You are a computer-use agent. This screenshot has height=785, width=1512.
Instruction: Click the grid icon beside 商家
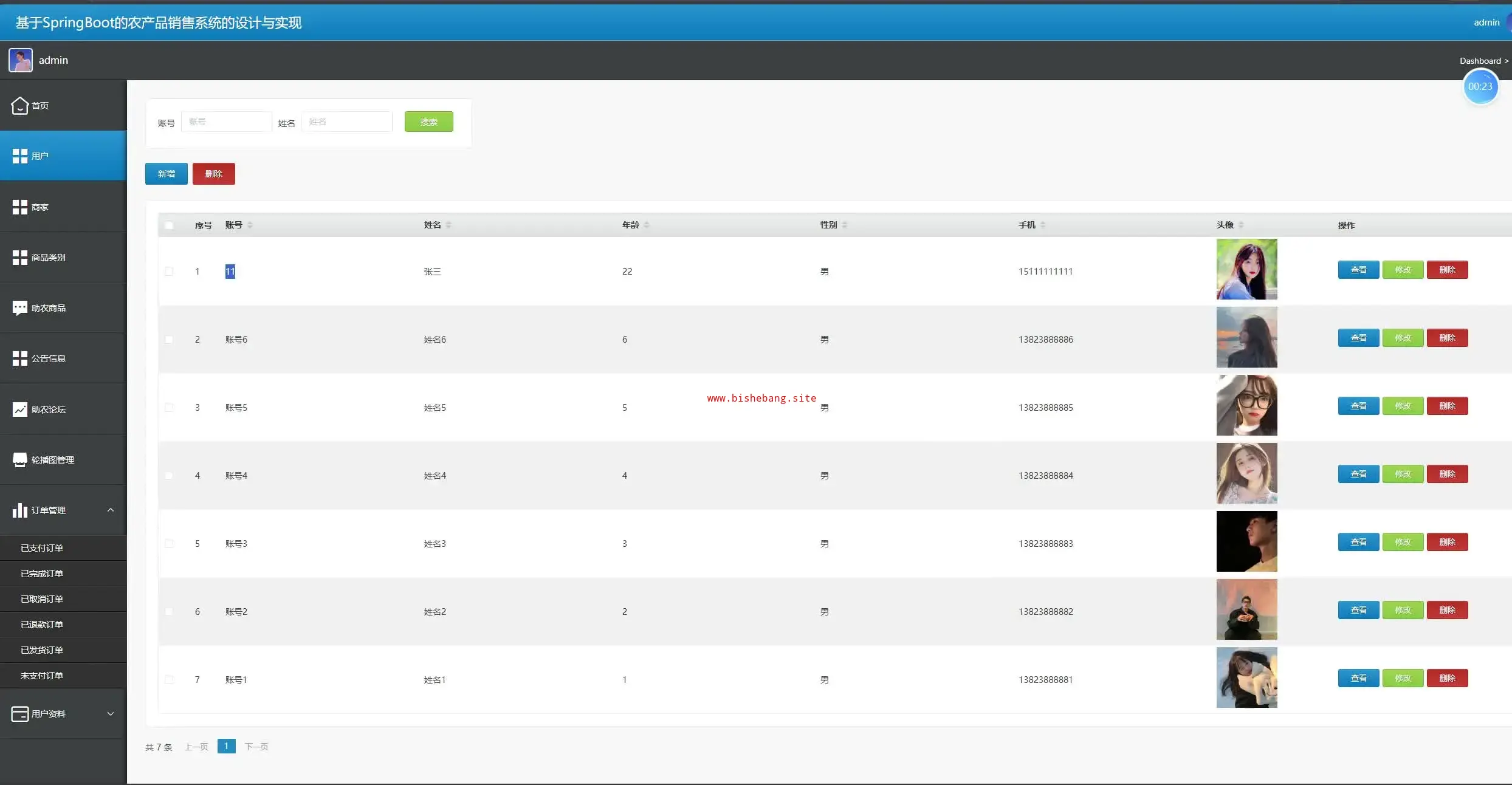(19, 207)
